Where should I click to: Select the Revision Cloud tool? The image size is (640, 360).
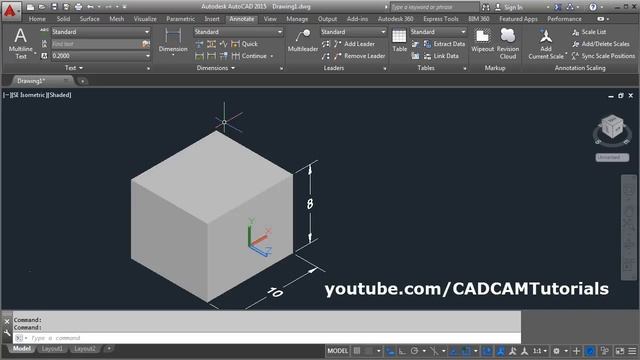[x=508, y=44]
